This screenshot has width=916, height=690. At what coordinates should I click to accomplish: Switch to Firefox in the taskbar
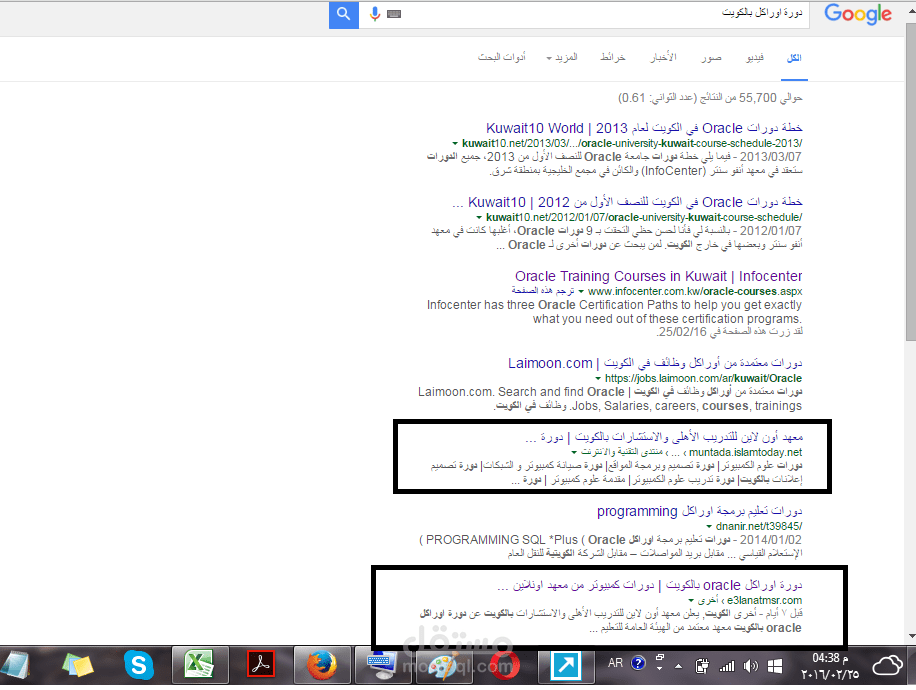click(322, 665)
